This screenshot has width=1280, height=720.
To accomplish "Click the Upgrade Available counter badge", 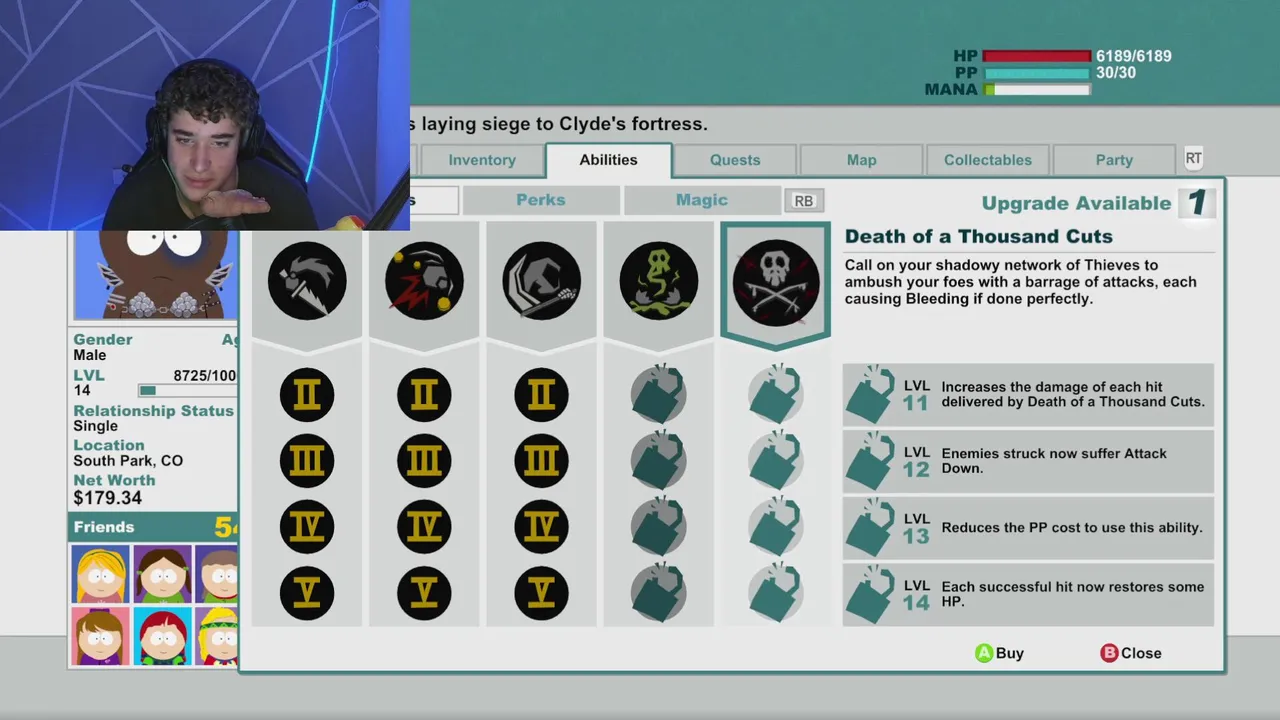I will pos(1197,203).
